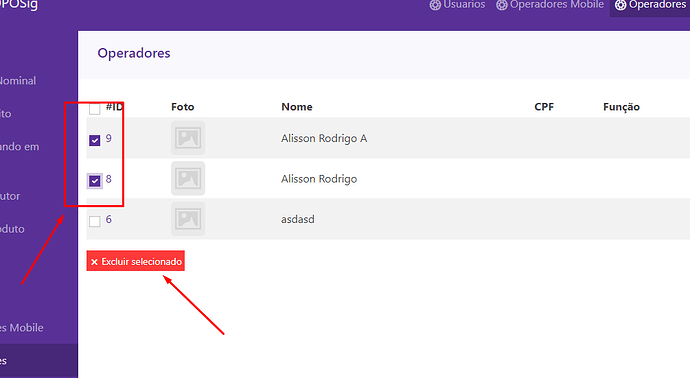Viewport: 690px width, 378px height.
Task: Click the gear icon beside Operadores Mobile
Action: click(x=502, y=5)
